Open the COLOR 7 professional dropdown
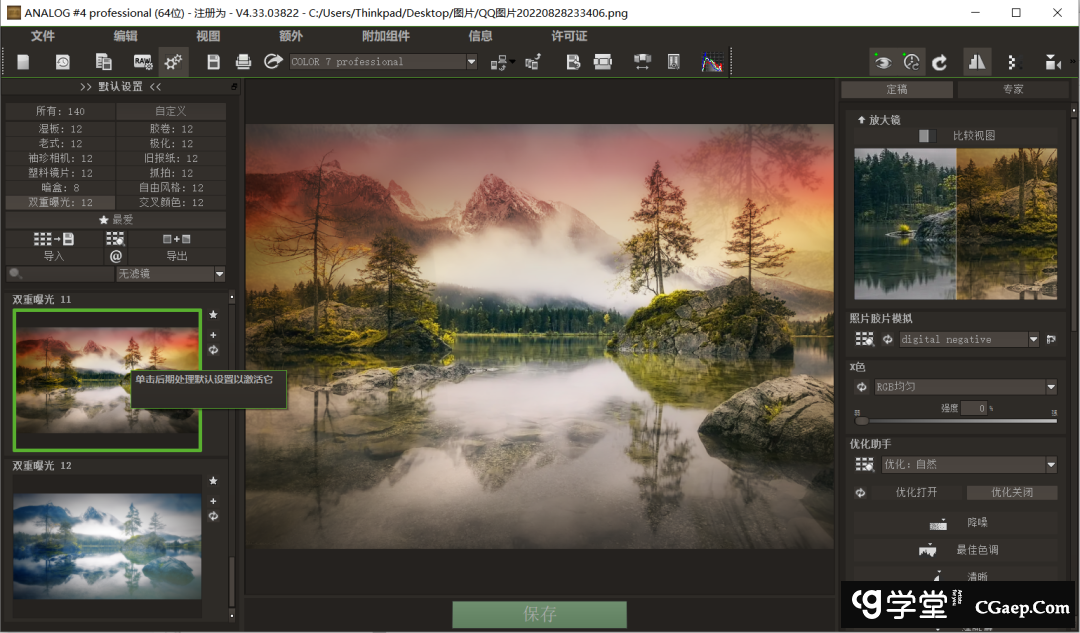Viewport: 1080px width, 633px height. click(384, 62)
